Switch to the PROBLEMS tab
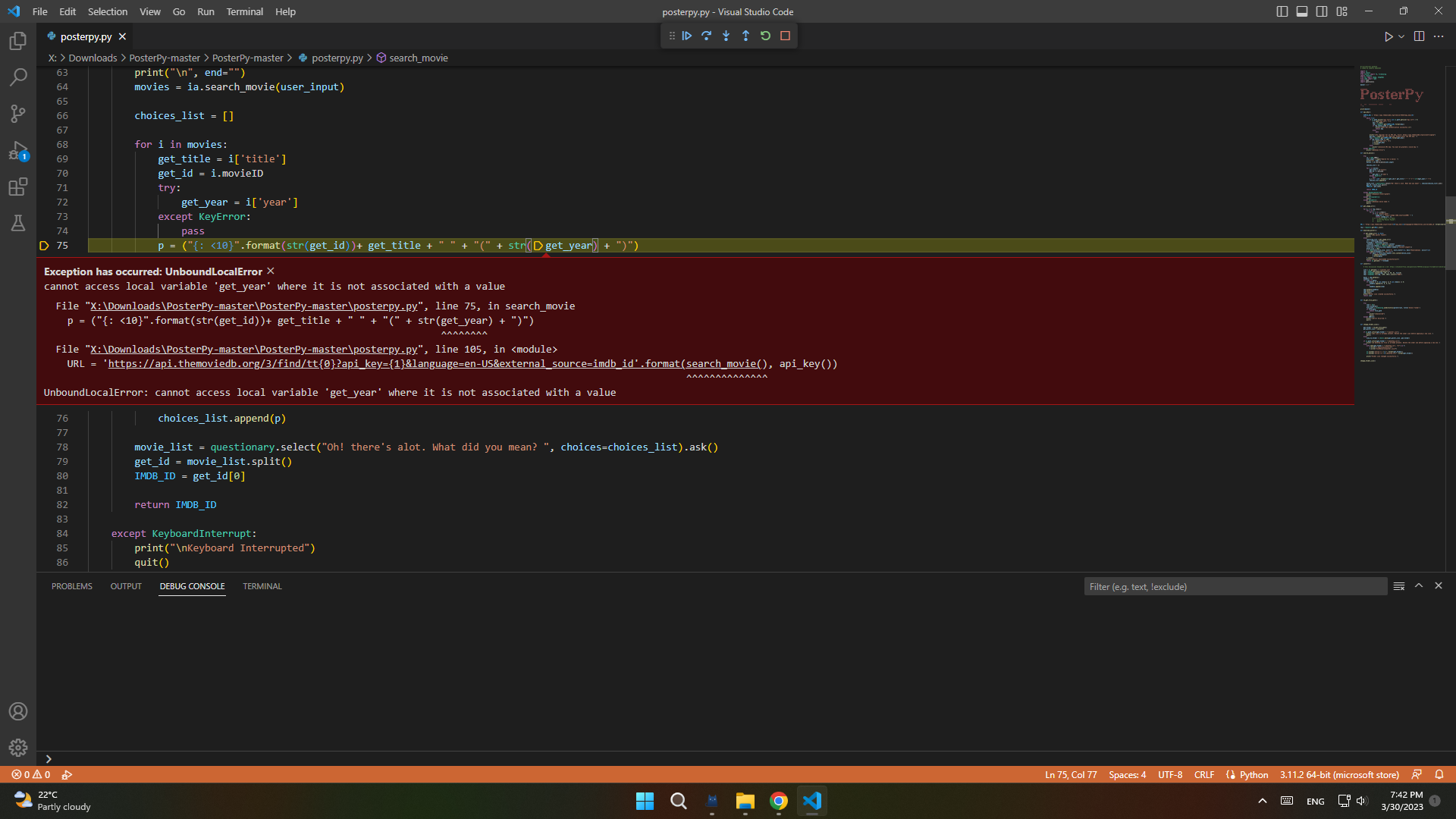The image size is (1456, 819). pyautogui.click(x=71, y=586)
